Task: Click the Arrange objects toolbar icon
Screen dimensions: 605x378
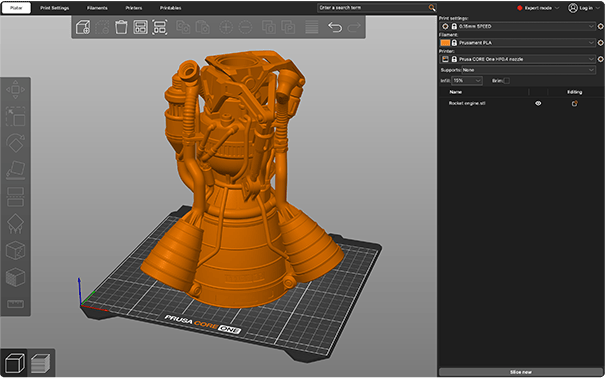Action: (140, 27)
